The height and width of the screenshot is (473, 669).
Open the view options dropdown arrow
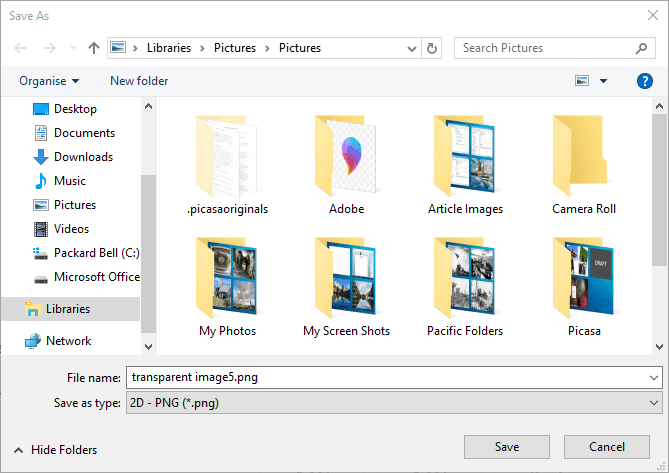pos(603,81)
